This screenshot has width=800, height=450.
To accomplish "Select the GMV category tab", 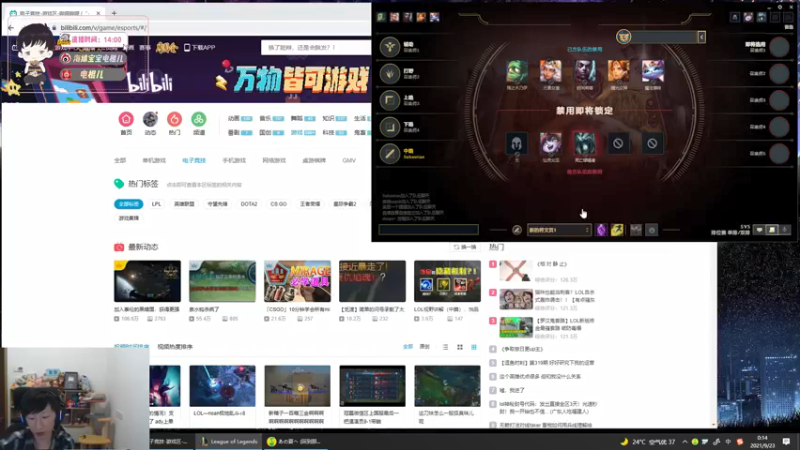I will (349, 160).
